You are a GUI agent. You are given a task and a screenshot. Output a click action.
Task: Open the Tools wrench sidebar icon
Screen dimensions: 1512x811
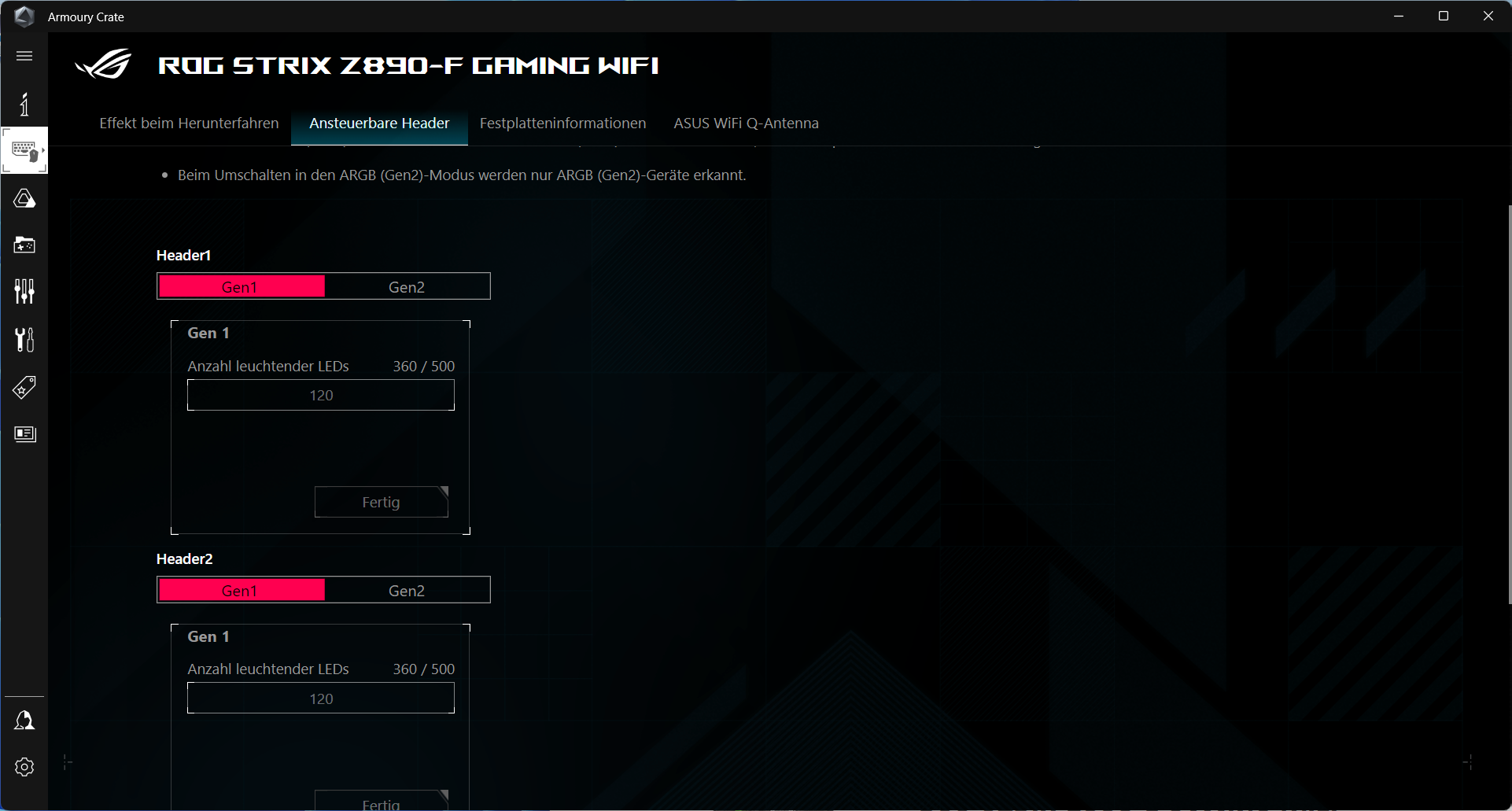tap(24, 340)
